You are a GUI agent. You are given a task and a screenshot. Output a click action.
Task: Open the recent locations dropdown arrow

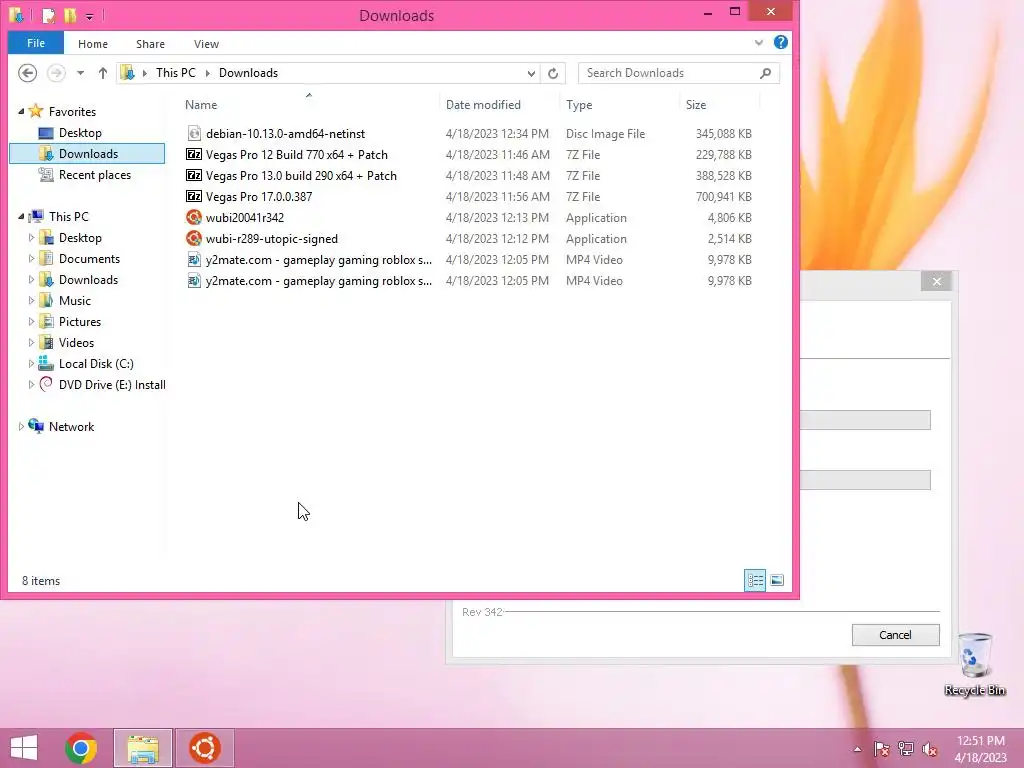coord(80,73)
